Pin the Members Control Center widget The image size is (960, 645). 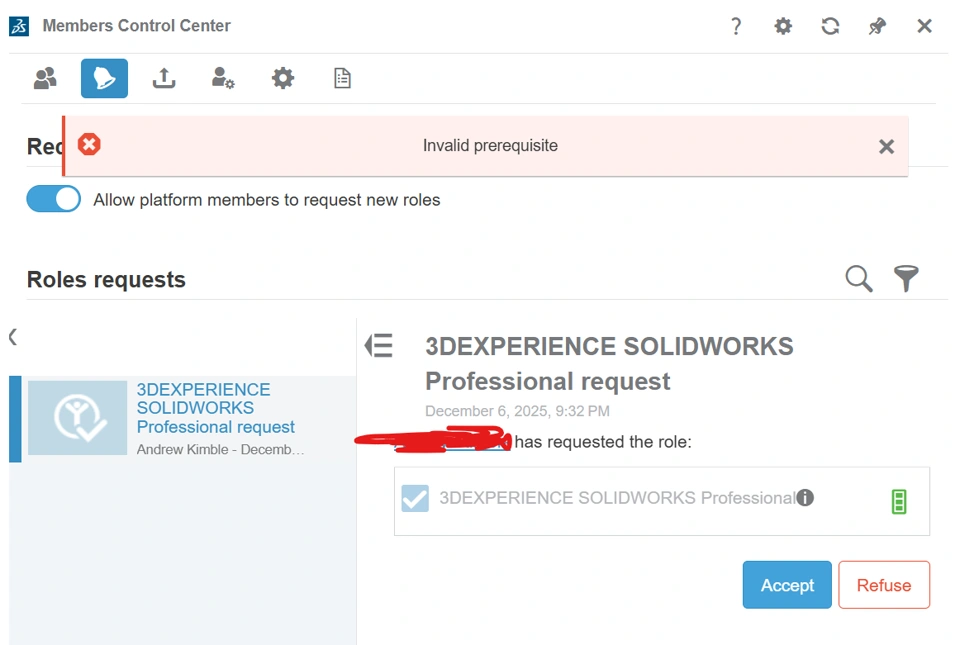coord(877,26)
